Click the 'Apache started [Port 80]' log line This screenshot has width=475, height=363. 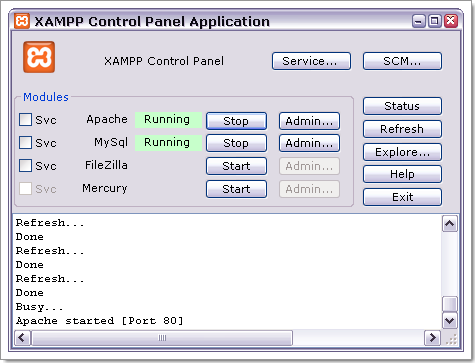coord(99,321)
